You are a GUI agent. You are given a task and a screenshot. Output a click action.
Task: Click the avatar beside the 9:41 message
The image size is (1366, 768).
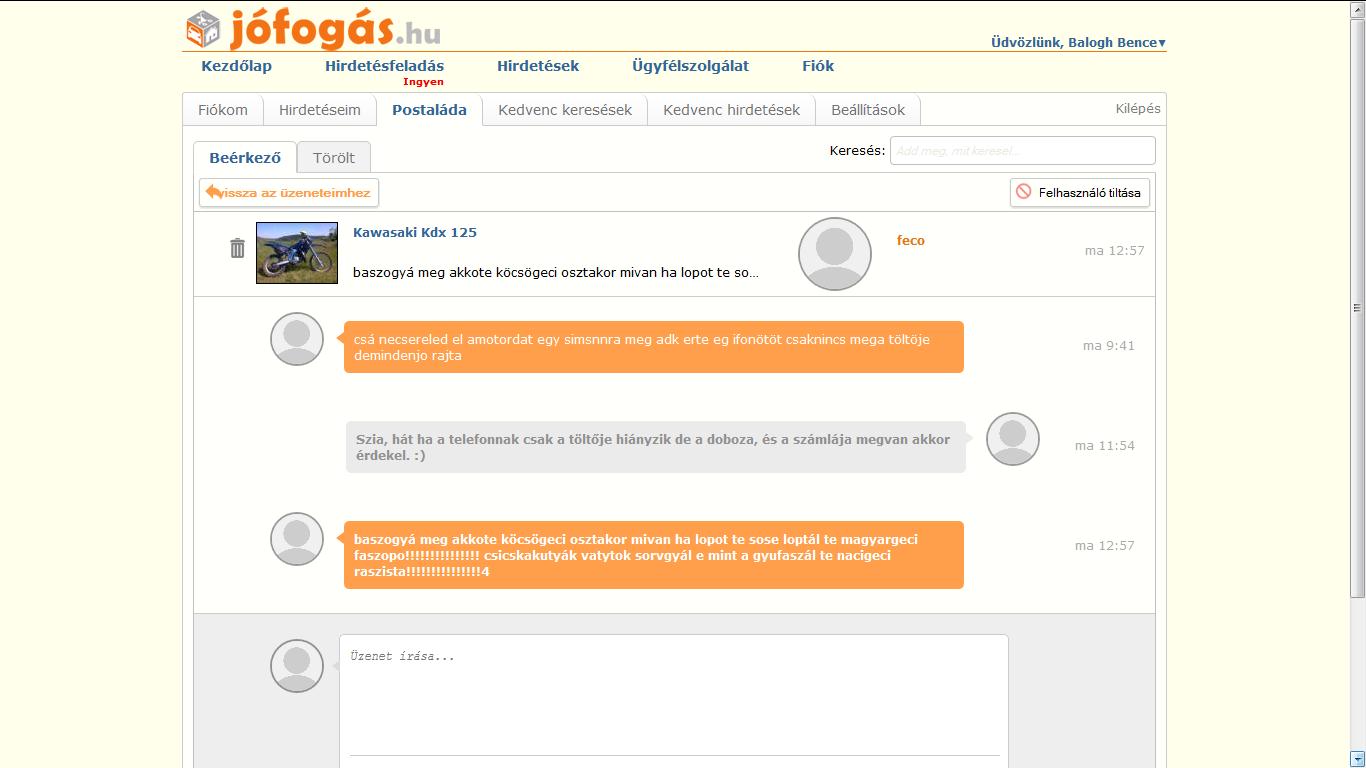[x=297, y=339]
